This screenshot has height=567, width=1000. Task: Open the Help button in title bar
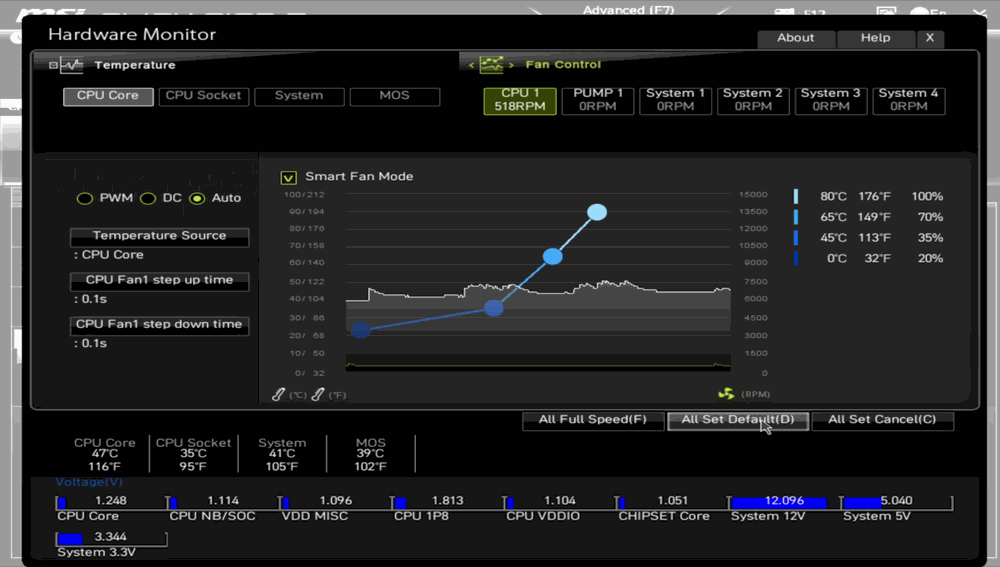875,38
